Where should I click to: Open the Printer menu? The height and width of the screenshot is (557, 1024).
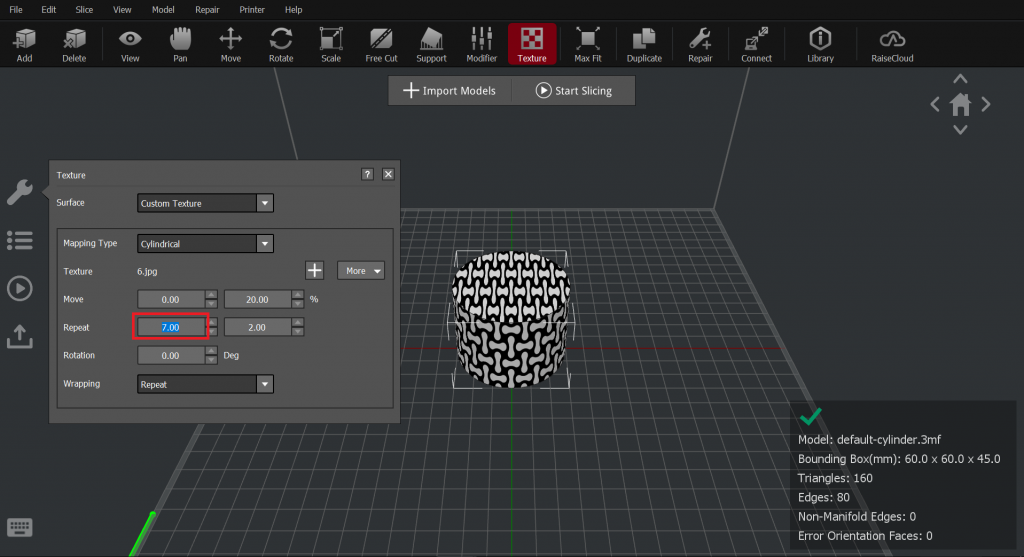click(252, 10)
